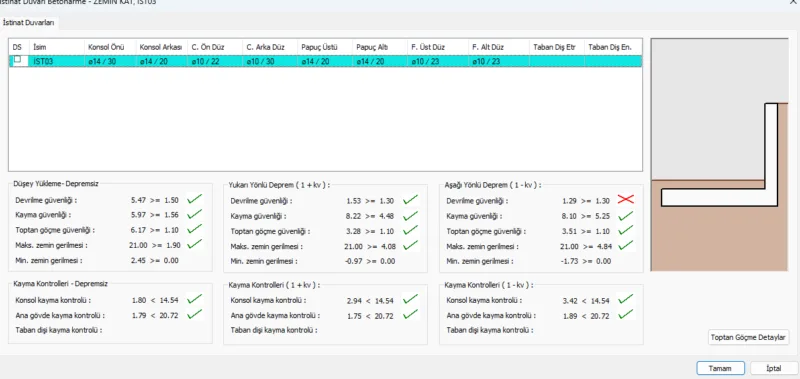Screen dimensions: 800x379
Task: Click checkmark beside 21.00 >= 4.08
Action: click(x=410, y=245)
